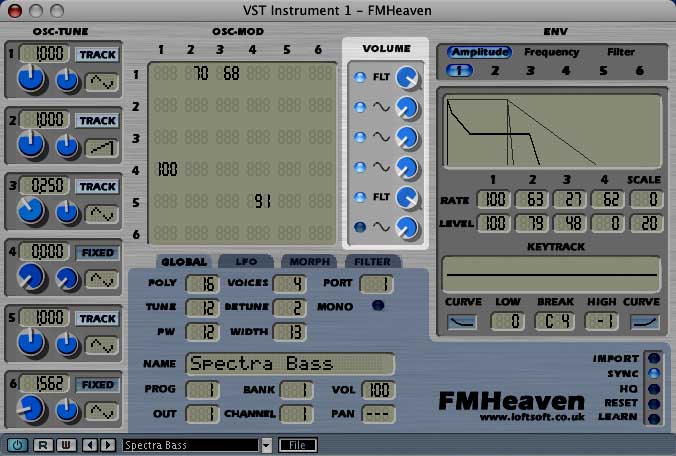
Task: Click the POLY value field
Action: (x=202, y=284)
